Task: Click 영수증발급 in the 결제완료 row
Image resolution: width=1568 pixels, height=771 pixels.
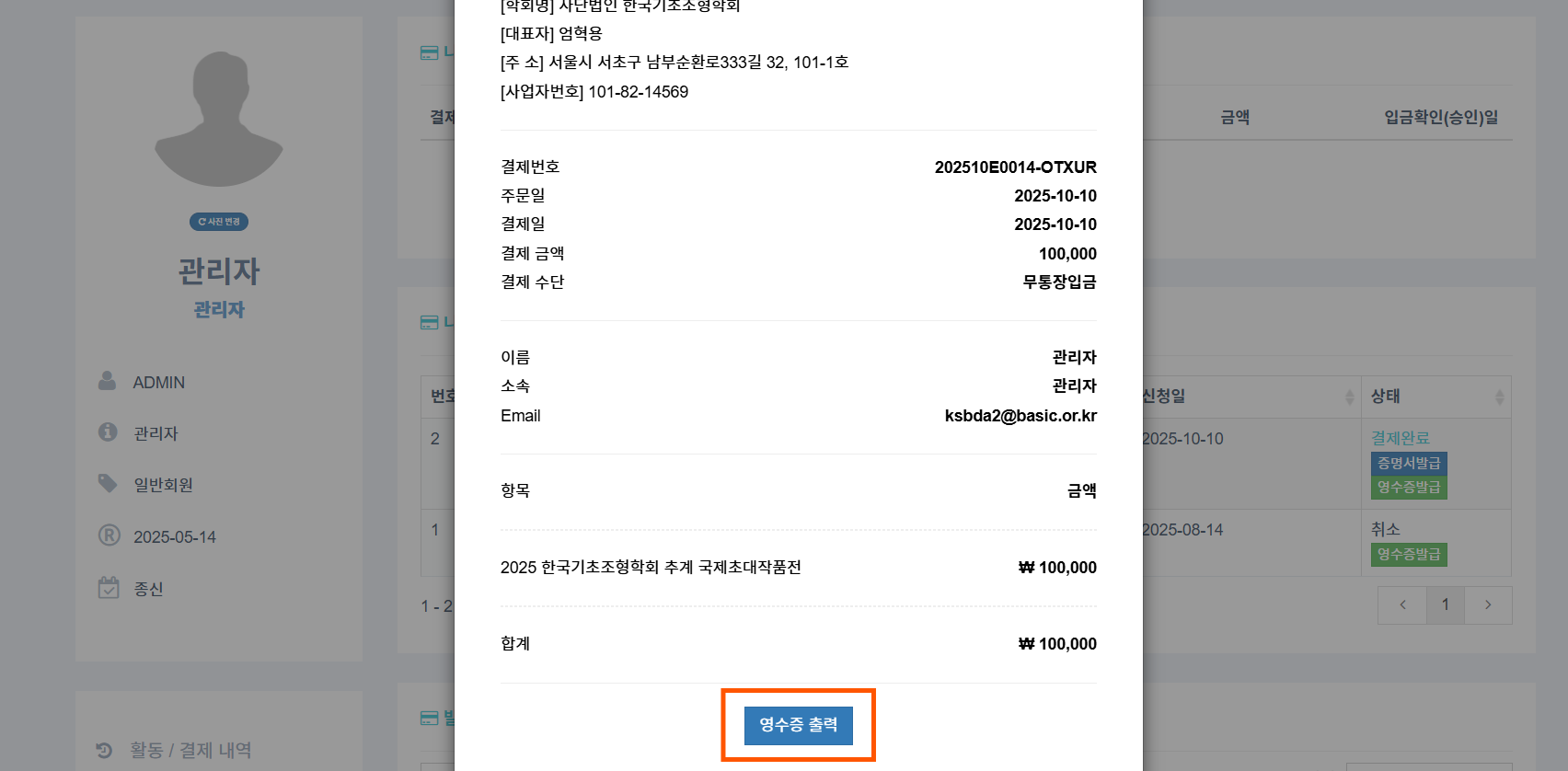Action: click(x=1409, y=487)
